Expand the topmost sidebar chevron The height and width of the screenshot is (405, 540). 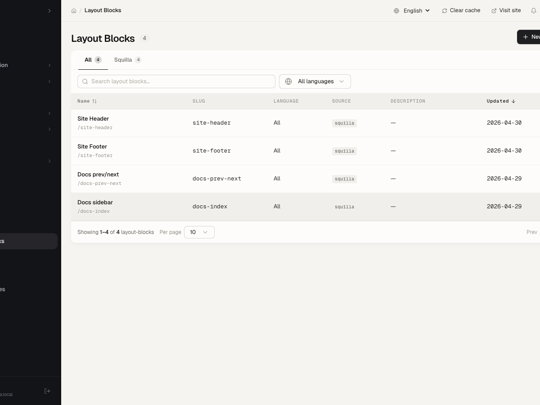pyautogui.click(x=49, y=11)
